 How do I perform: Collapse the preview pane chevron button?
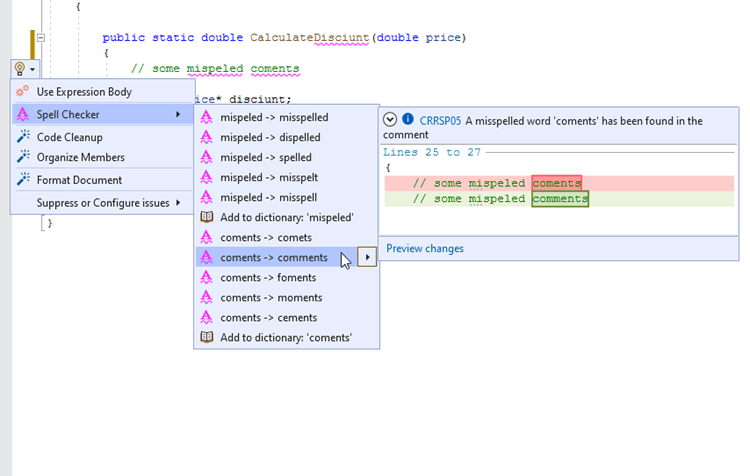tap(390, 119)
